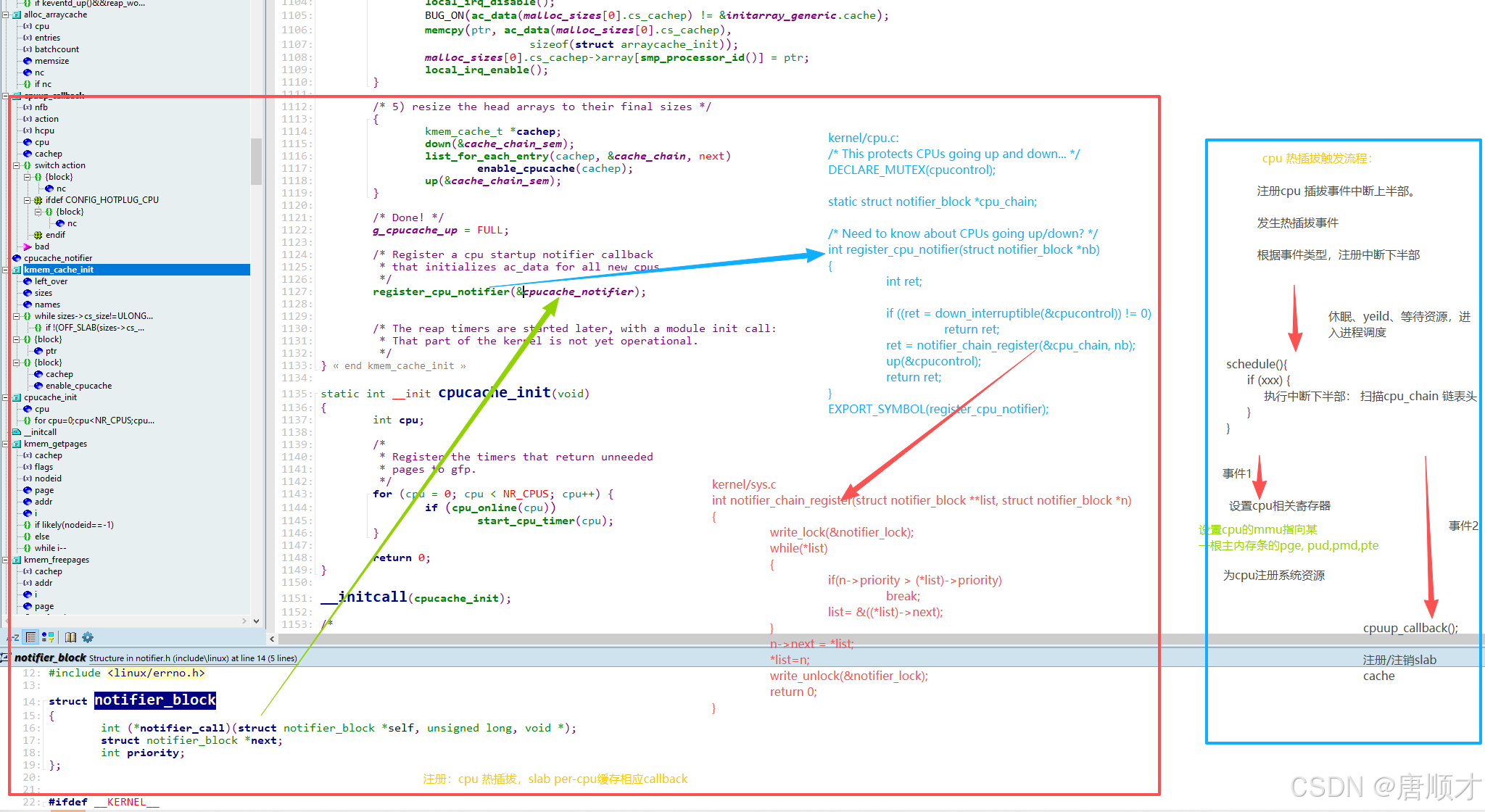
Task: Click the symbol type filter icon
Action: (48, 637)
